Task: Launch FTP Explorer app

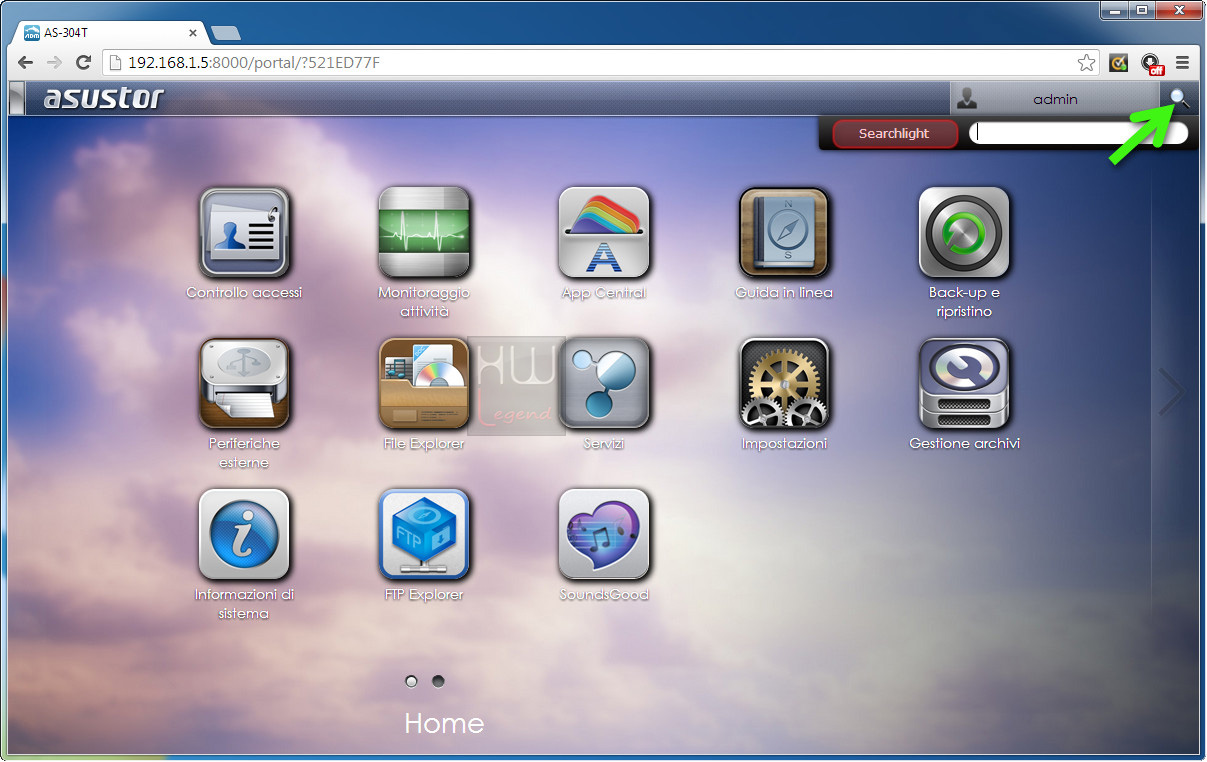Action: point(424,534)
